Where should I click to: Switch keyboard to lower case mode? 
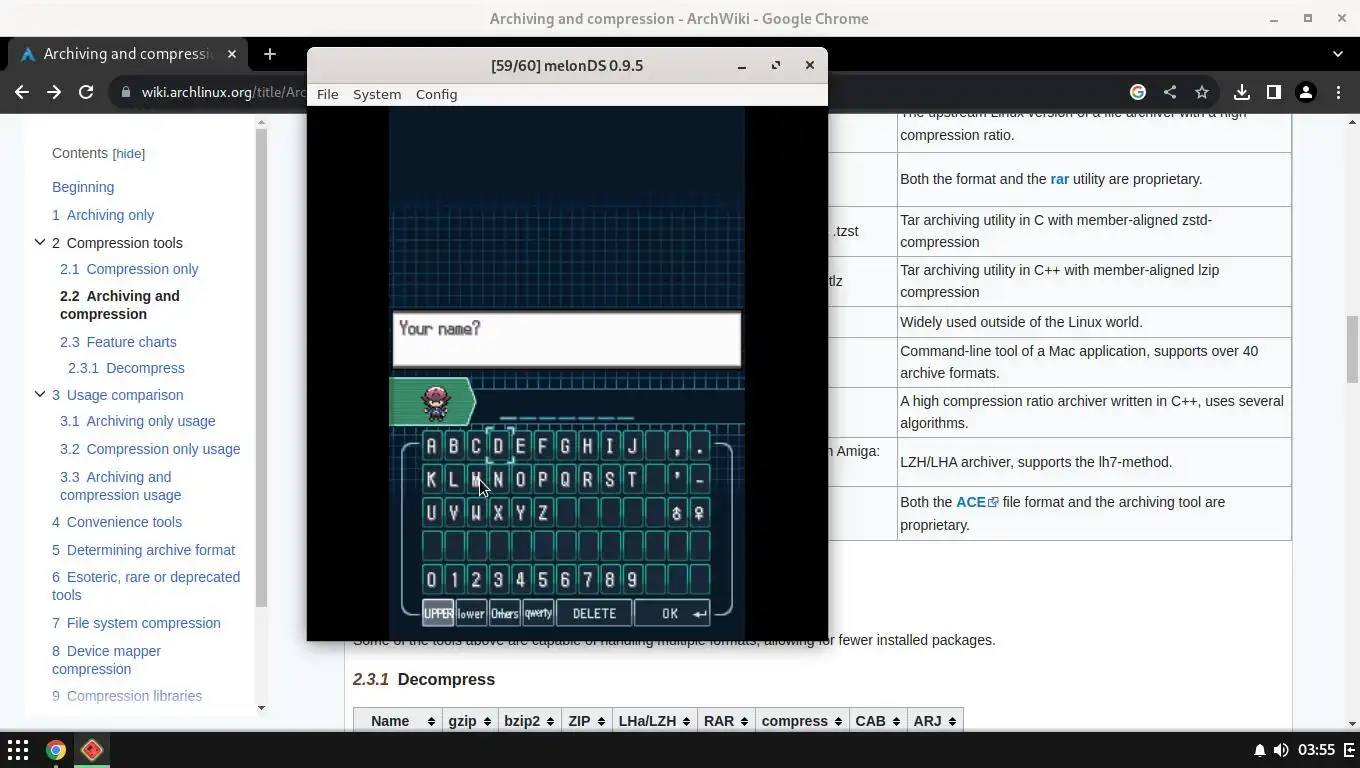(x=471, y=613)
